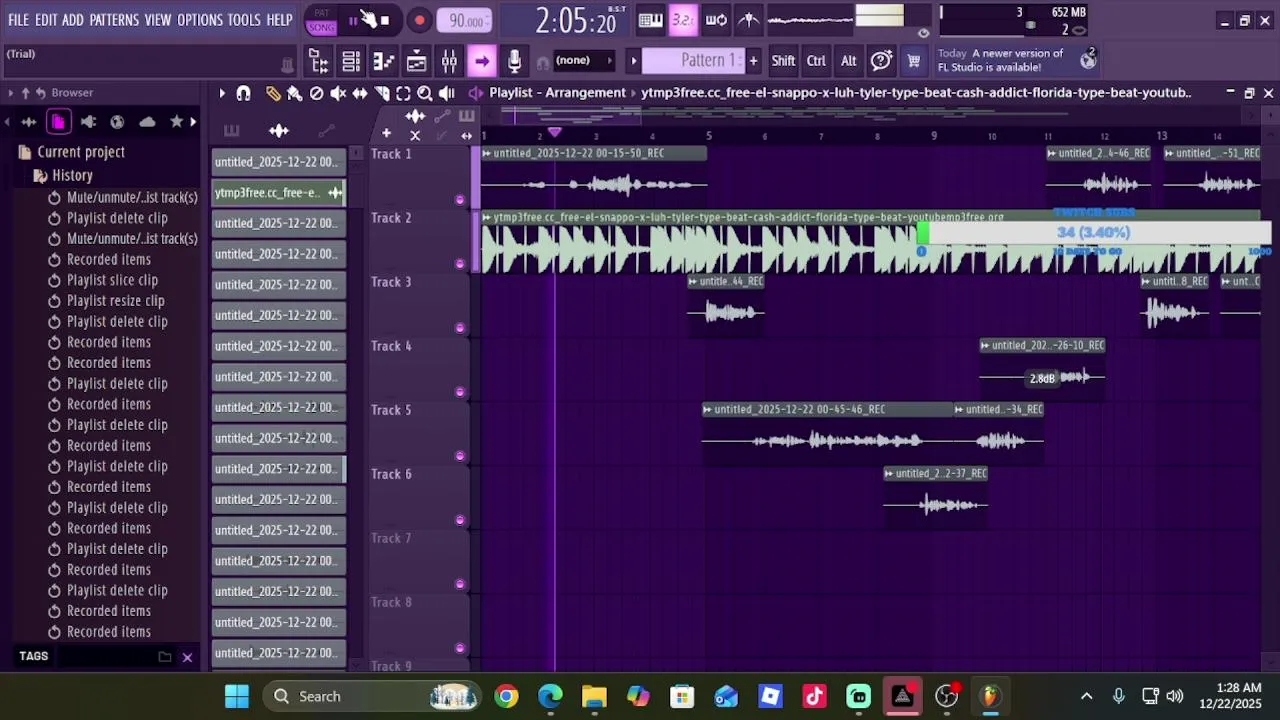Select the Slip tool arrows icon

pyautogui.click(x=360, y=93)
